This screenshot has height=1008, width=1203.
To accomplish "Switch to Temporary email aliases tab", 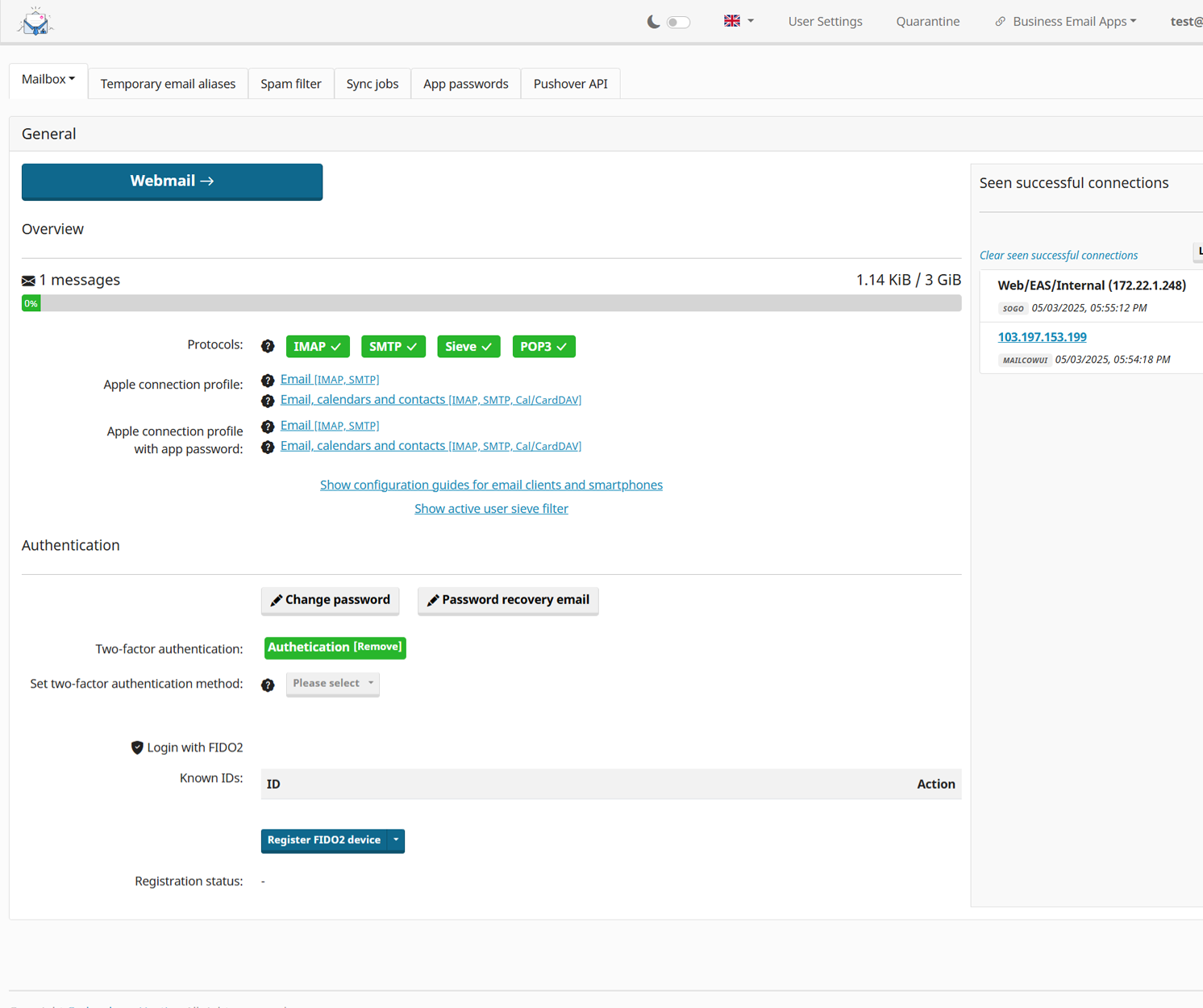I will pyautogui.click(x=168, y=84).
